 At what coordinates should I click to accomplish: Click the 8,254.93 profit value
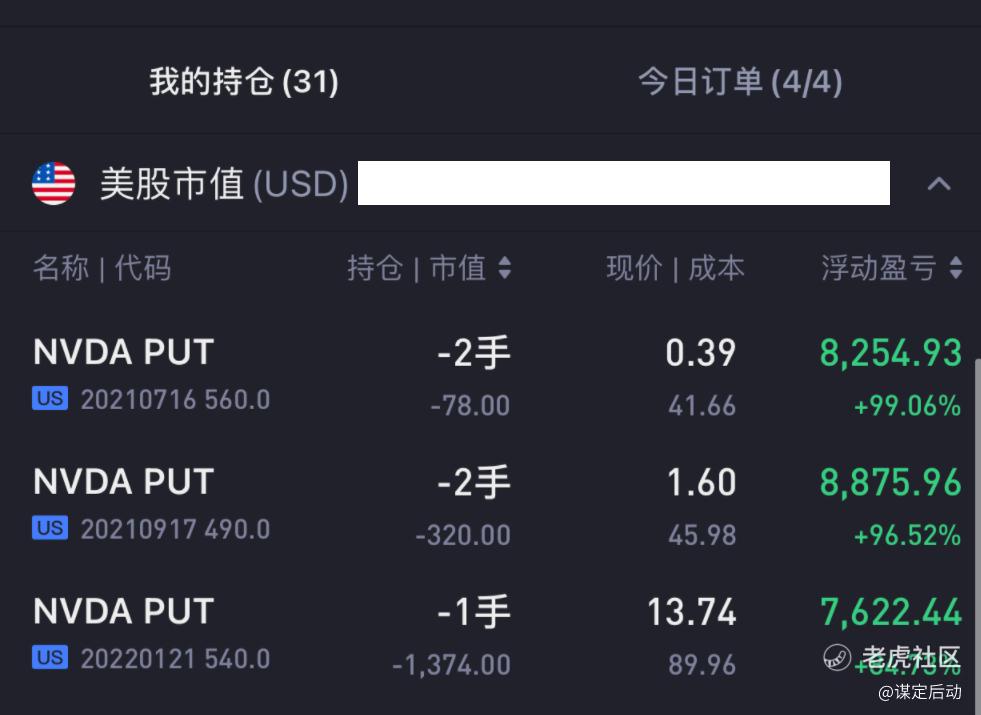click(891, 353)
